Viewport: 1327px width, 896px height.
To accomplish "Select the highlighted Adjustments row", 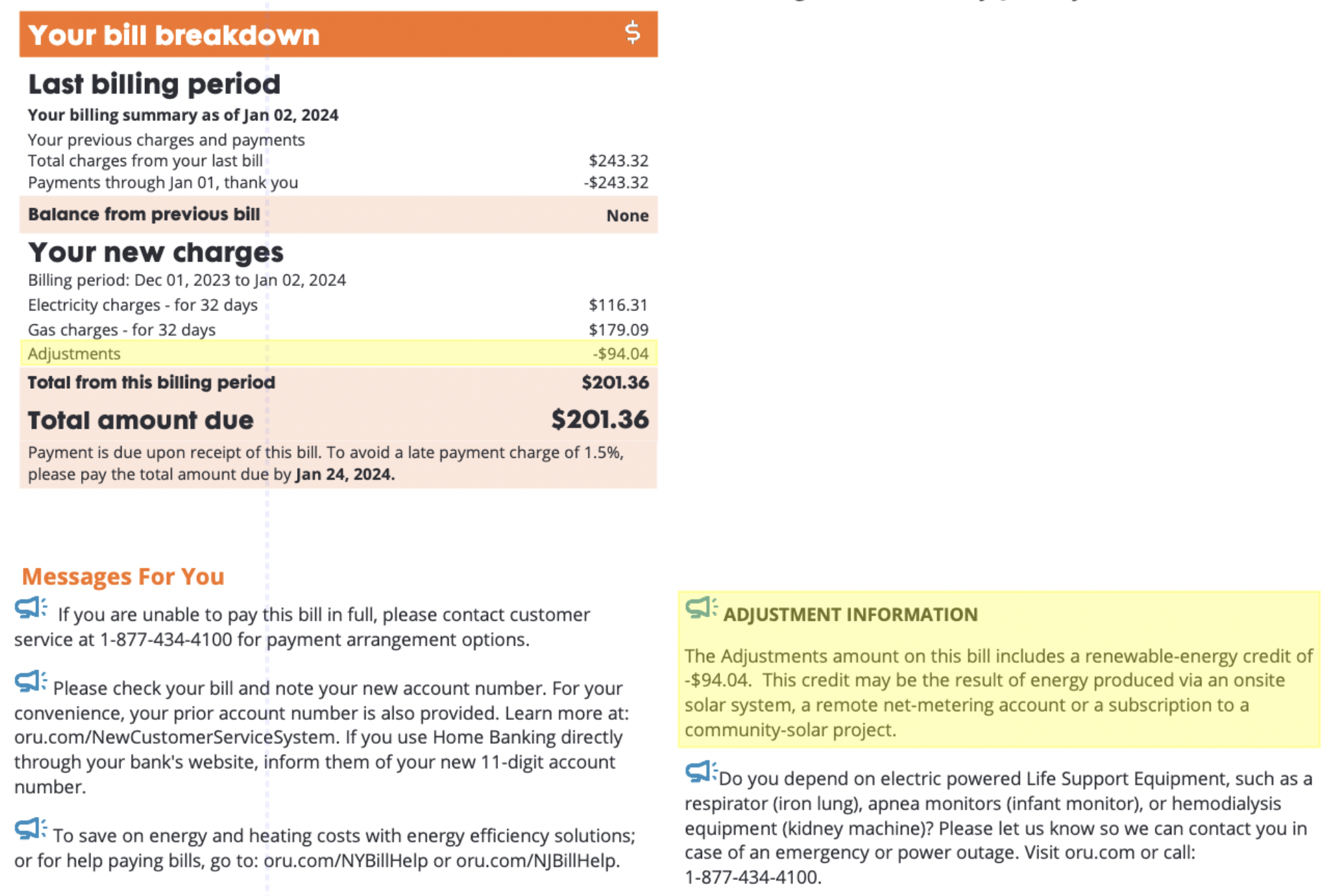I will 338,354.
